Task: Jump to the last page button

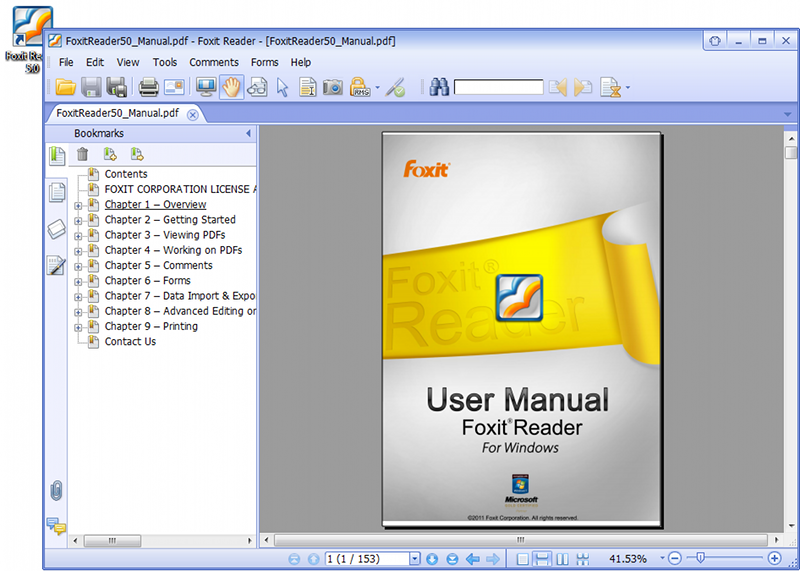Action: [x=452, y=559]
